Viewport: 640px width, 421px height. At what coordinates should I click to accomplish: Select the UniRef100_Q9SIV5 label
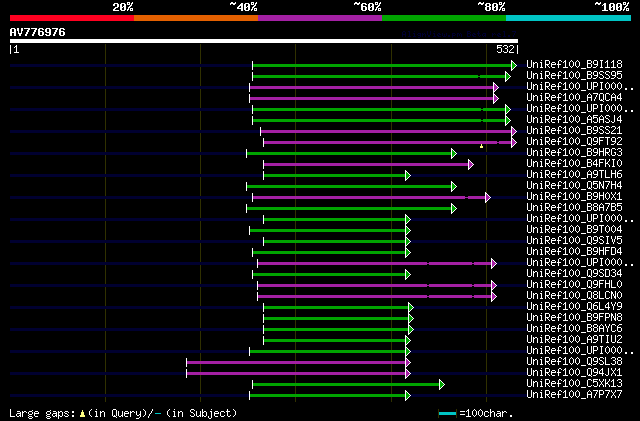(x=574, y=241)
